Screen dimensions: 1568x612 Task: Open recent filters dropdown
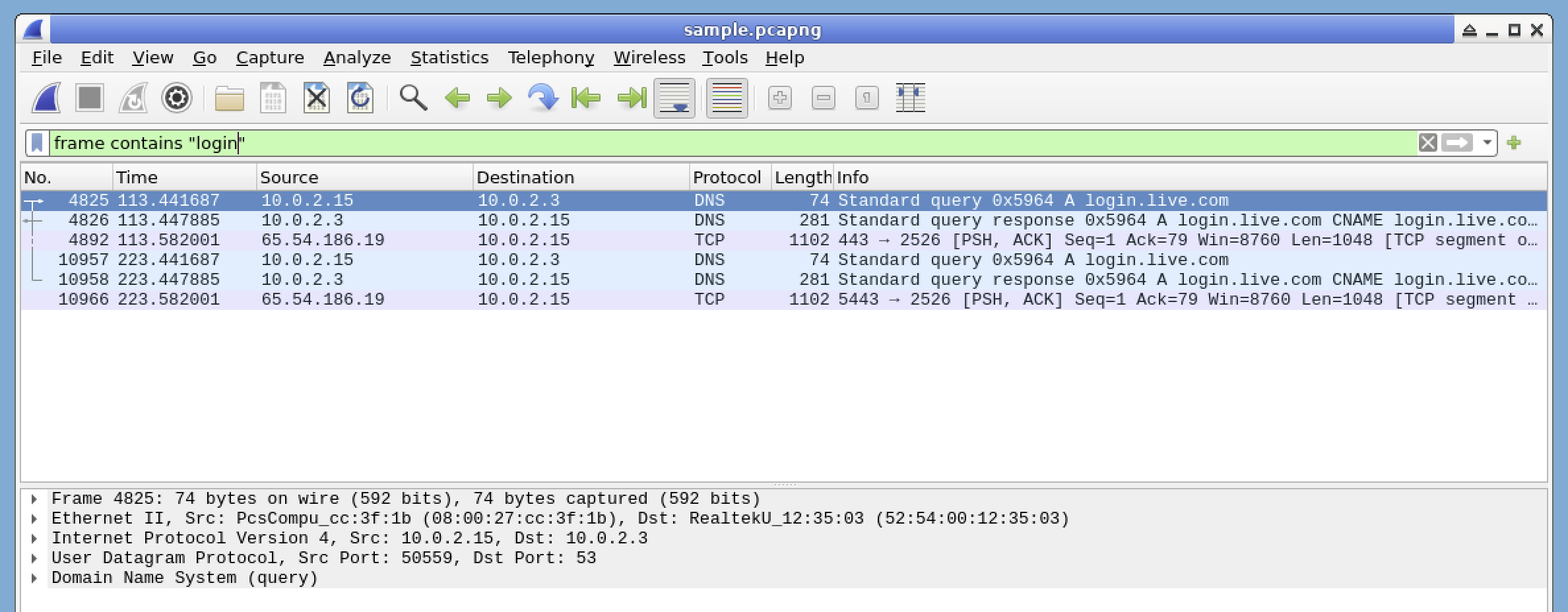point(1487,143)
